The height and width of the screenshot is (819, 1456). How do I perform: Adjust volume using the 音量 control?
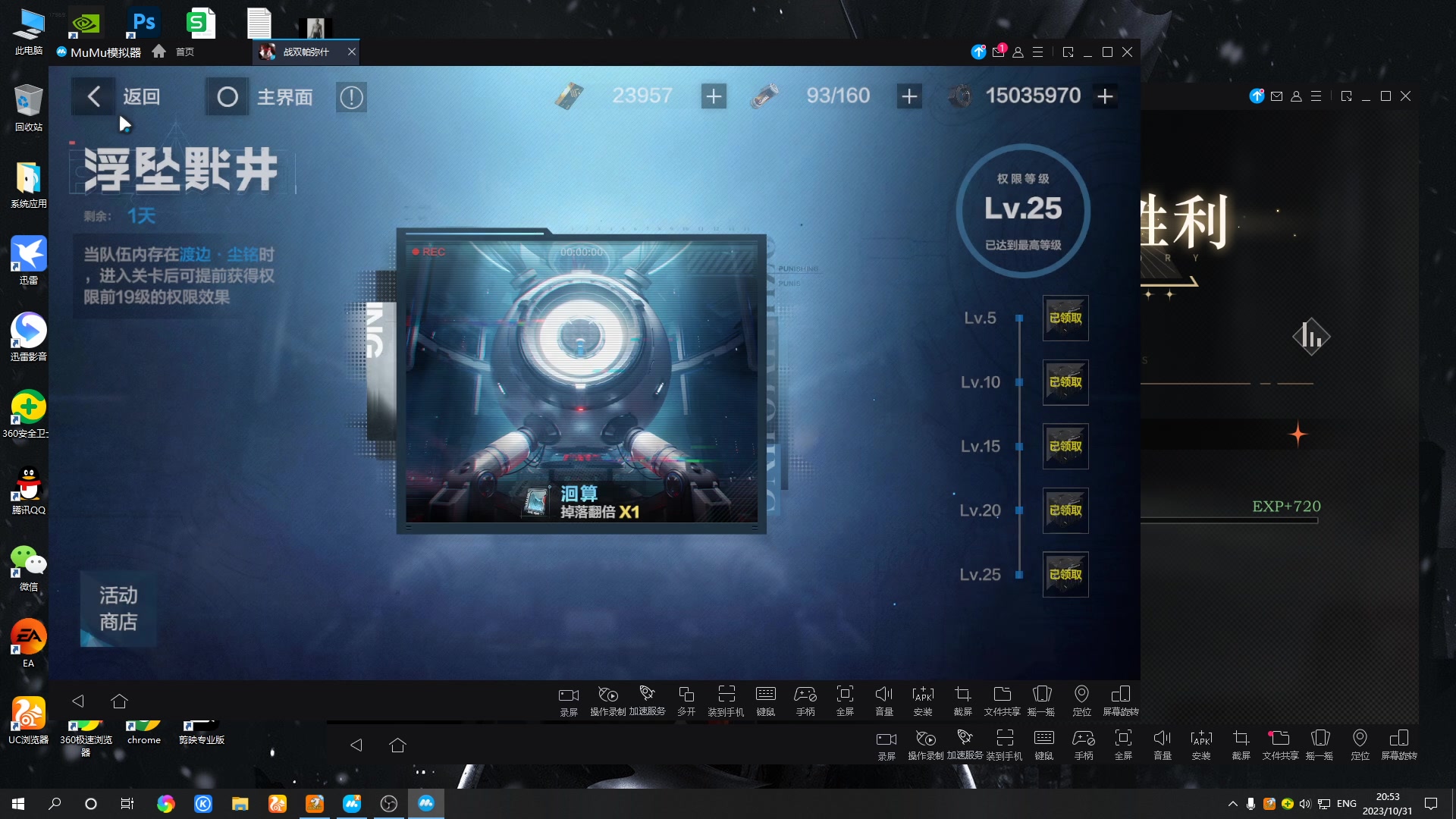884,699
